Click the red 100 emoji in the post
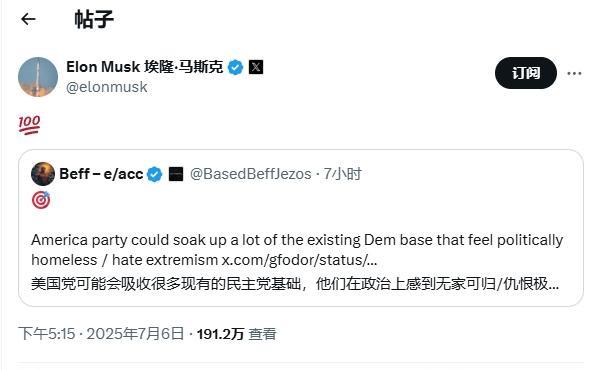This screenshot has height=370, width=598. pos(29,125)
